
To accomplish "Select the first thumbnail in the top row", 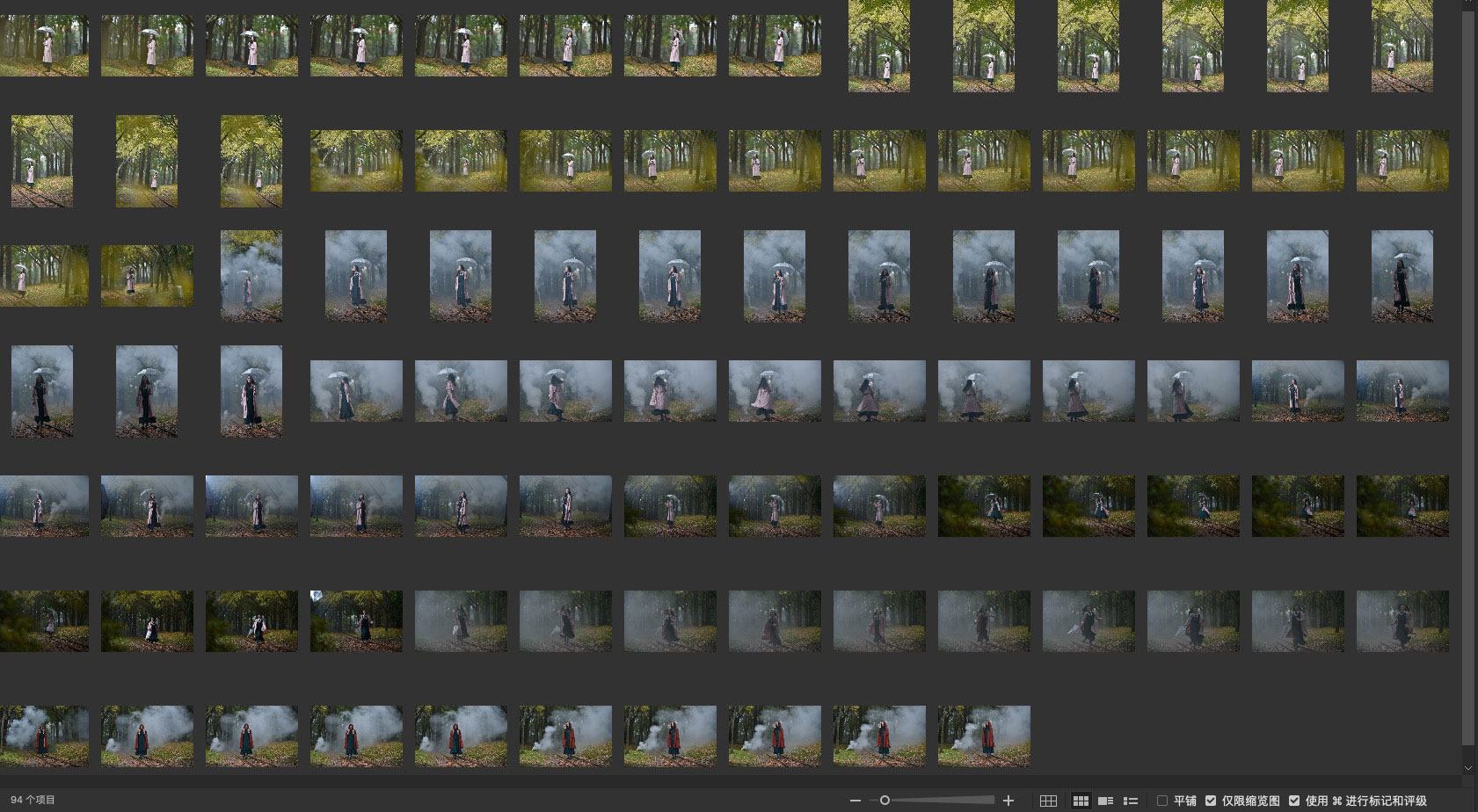I will pos(42,46).
